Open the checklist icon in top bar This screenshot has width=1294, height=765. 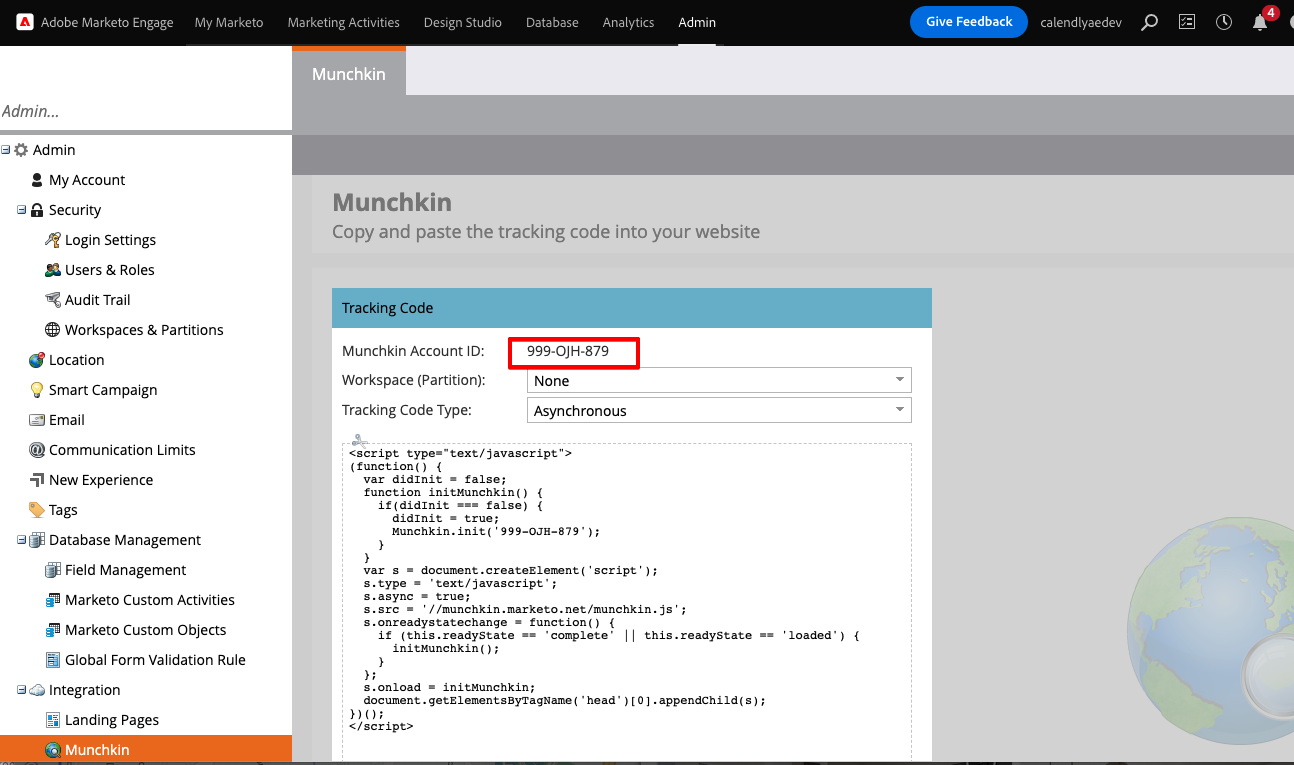(1187, 22)
